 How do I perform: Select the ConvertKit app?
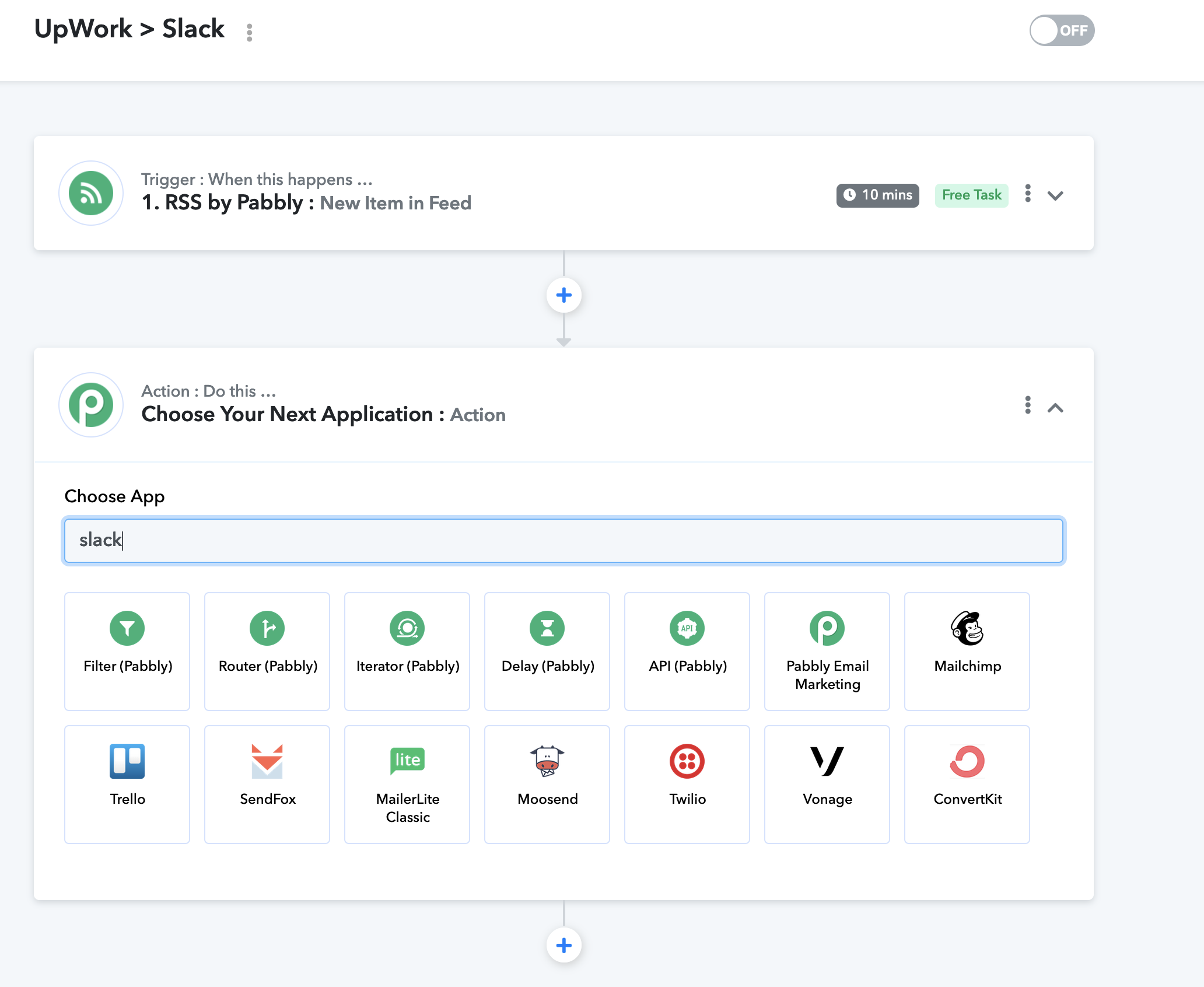pyautogui.click(x=967, y=785)
